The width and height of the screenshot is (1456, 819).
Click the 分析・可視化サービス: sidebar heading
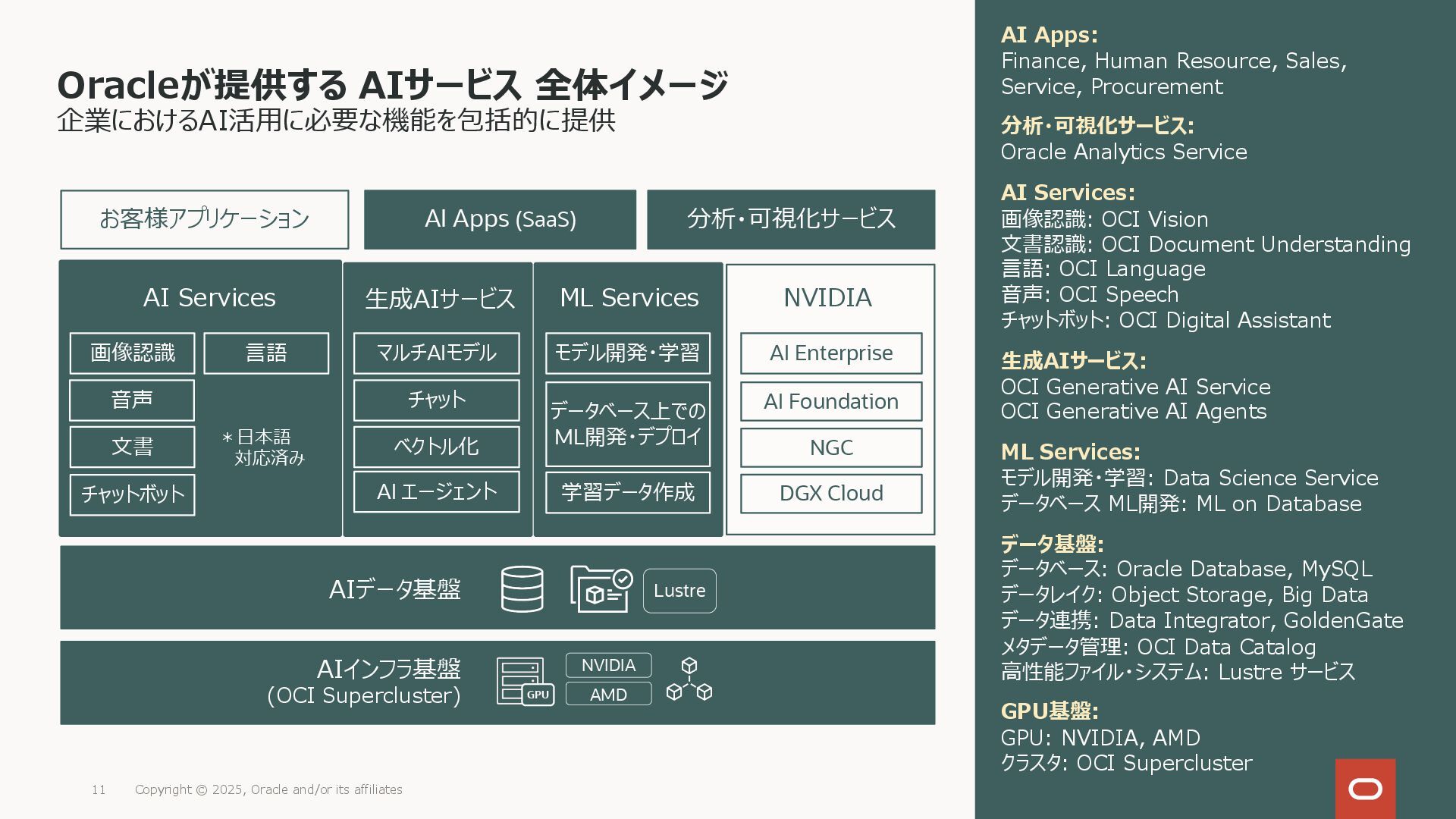[1097, 125]
